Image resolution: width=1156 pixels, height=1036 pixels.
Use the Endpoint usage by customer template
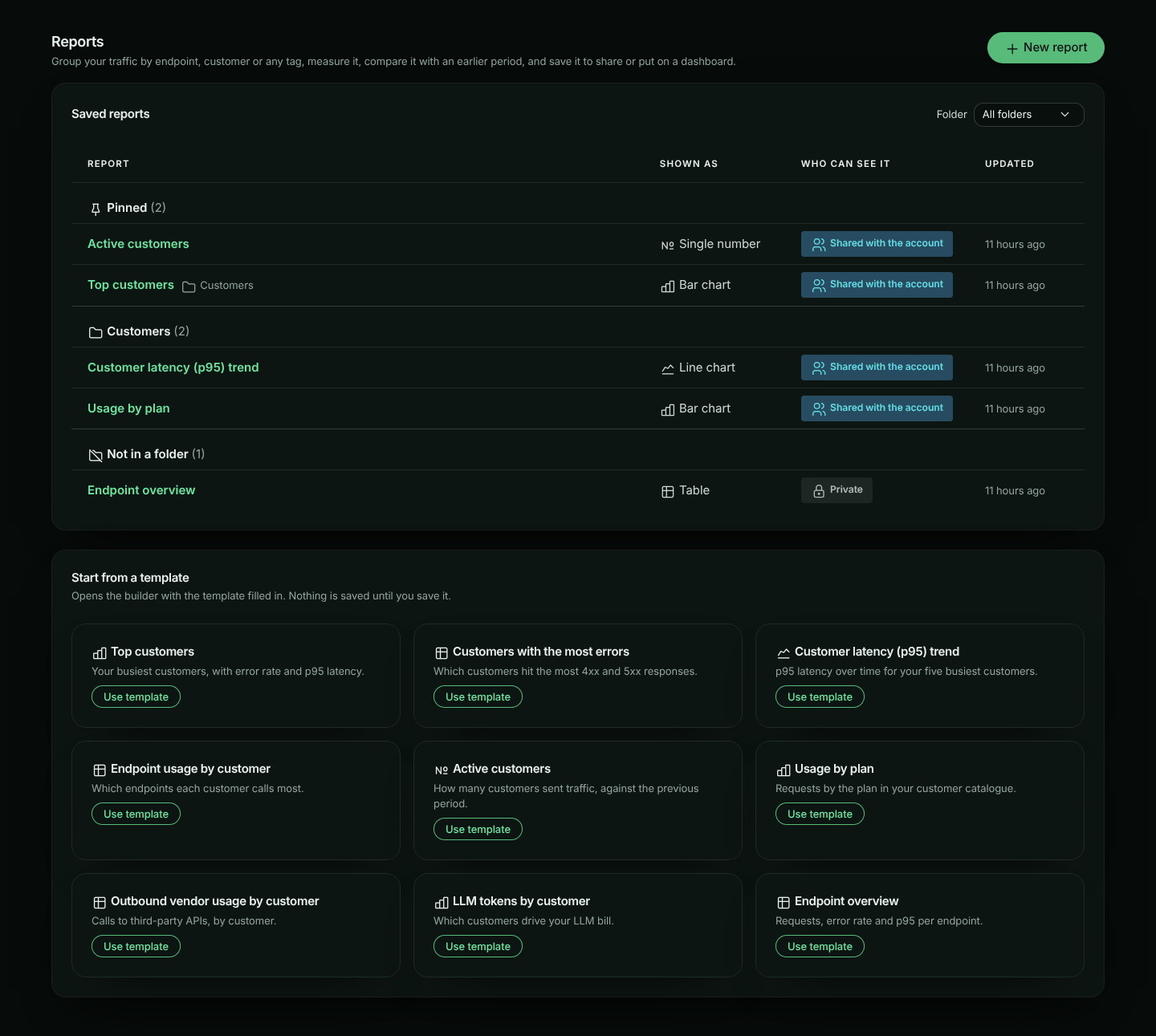pyautogui.click(x=136, y=814)
